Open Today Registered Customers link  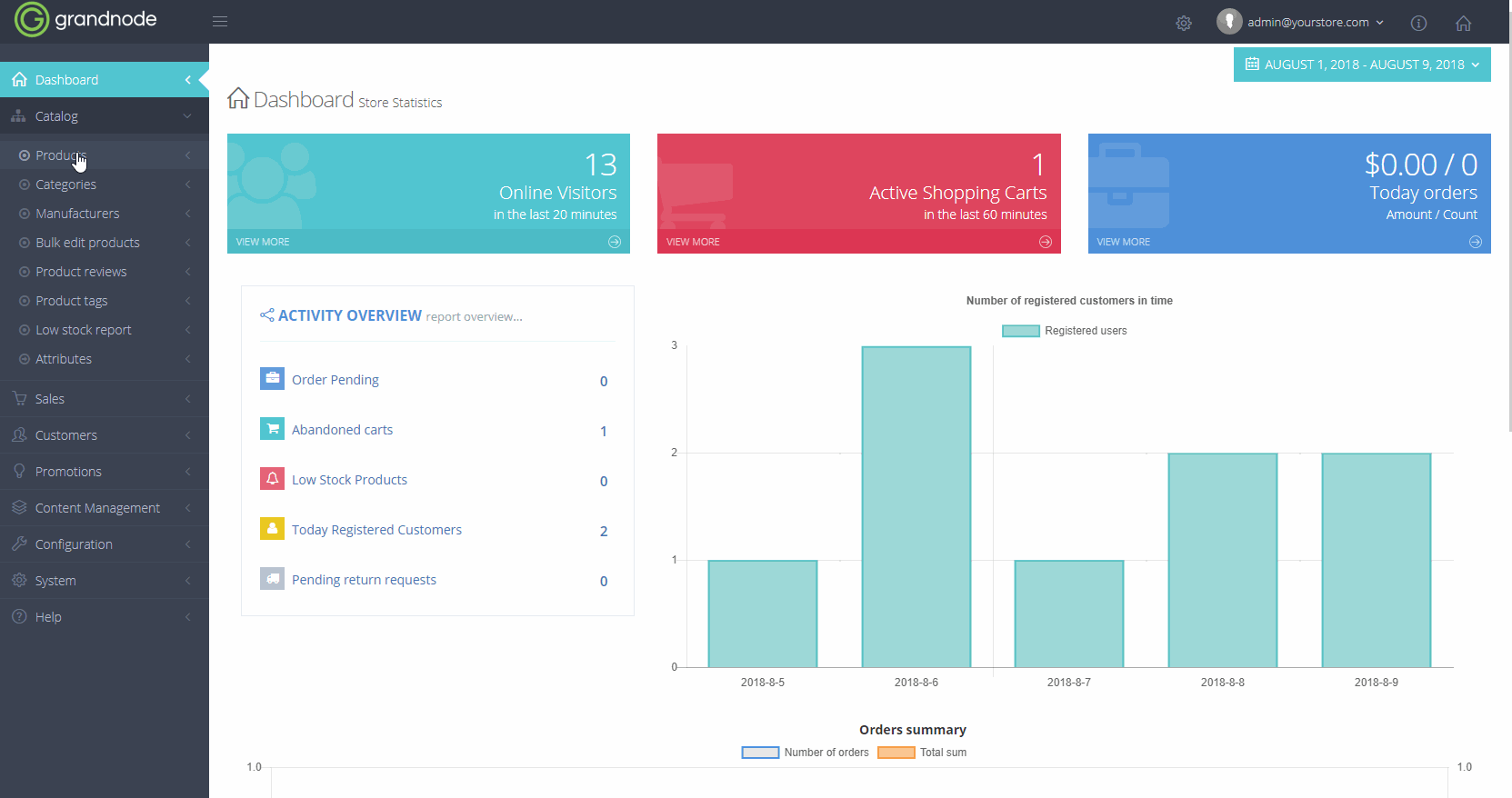click(x=376, y=530)
